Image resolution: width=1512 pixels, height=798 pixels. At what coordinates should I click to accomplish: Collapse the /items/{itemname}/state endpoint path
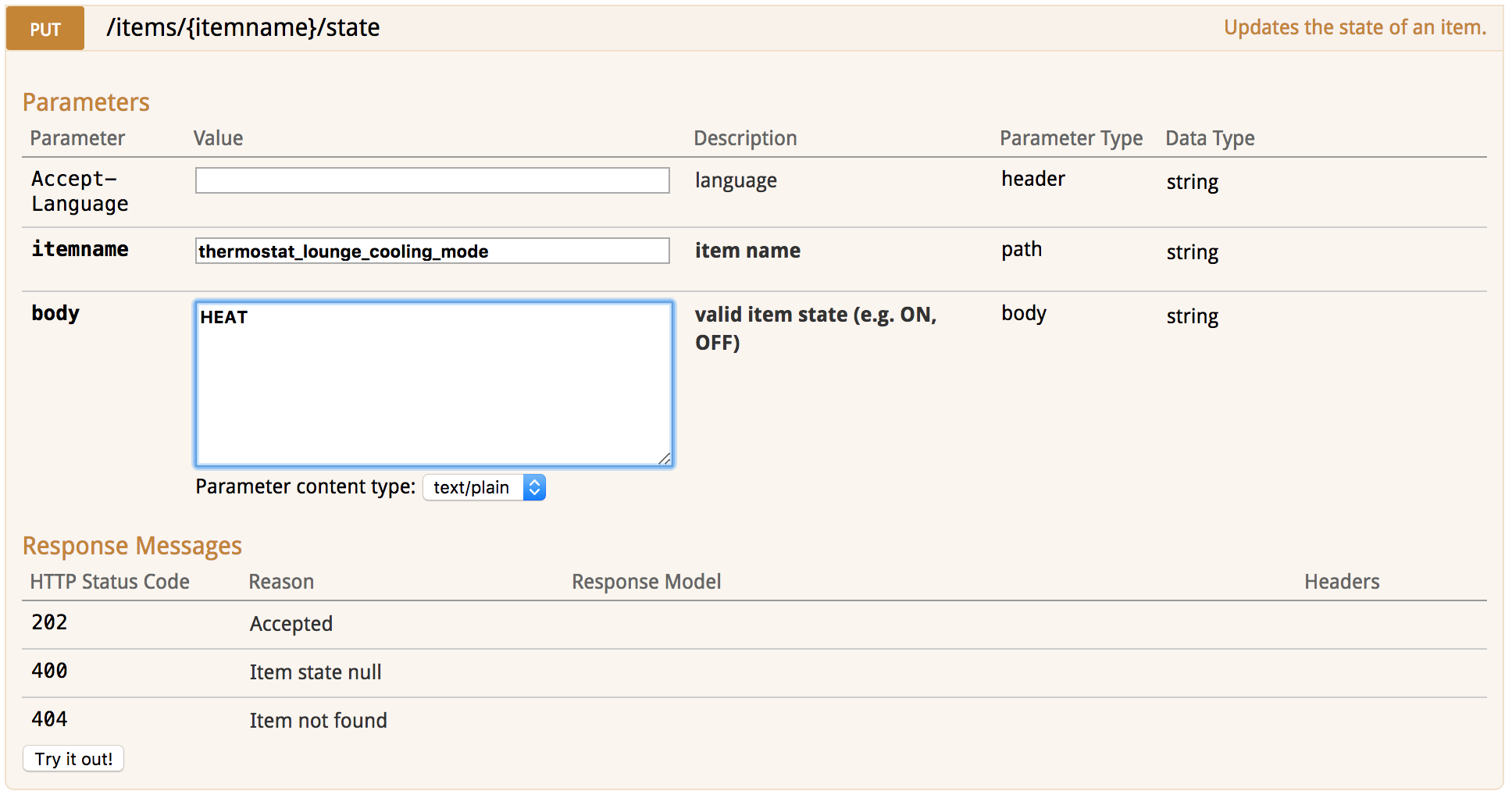pyautogui.click(x=243, y=28)
